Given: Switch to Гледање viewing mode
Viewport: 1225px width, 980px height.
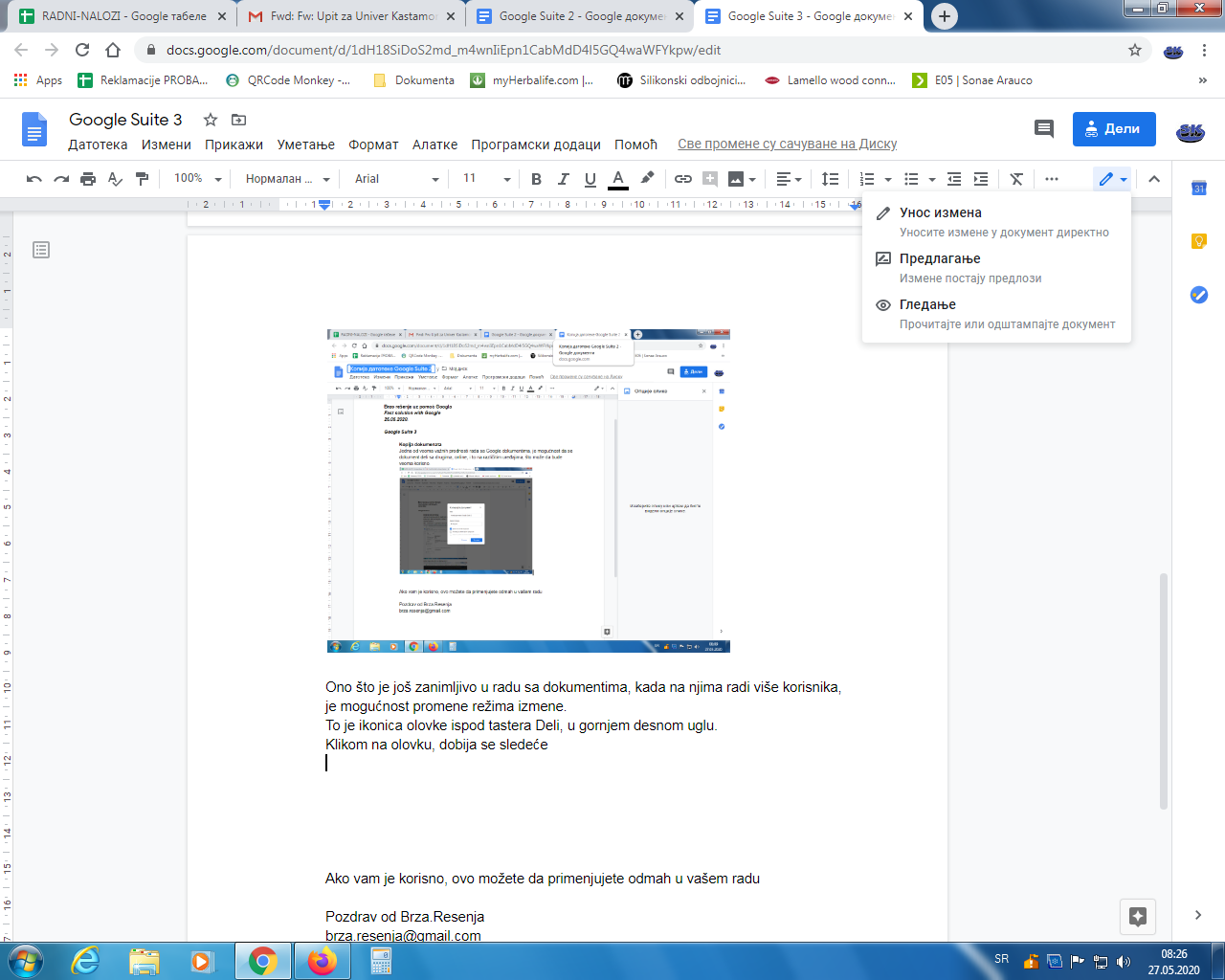Looking at the screenshot, I should coord(996,314).
